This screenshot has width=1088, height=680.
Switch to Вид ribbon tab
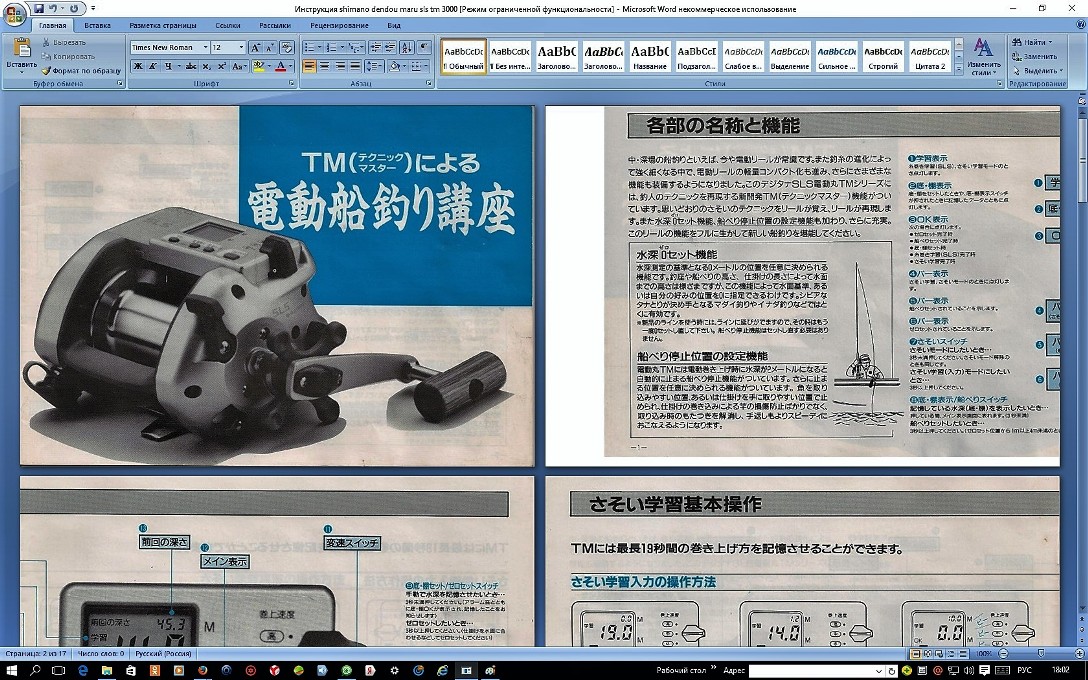click(x=393, y=26)
